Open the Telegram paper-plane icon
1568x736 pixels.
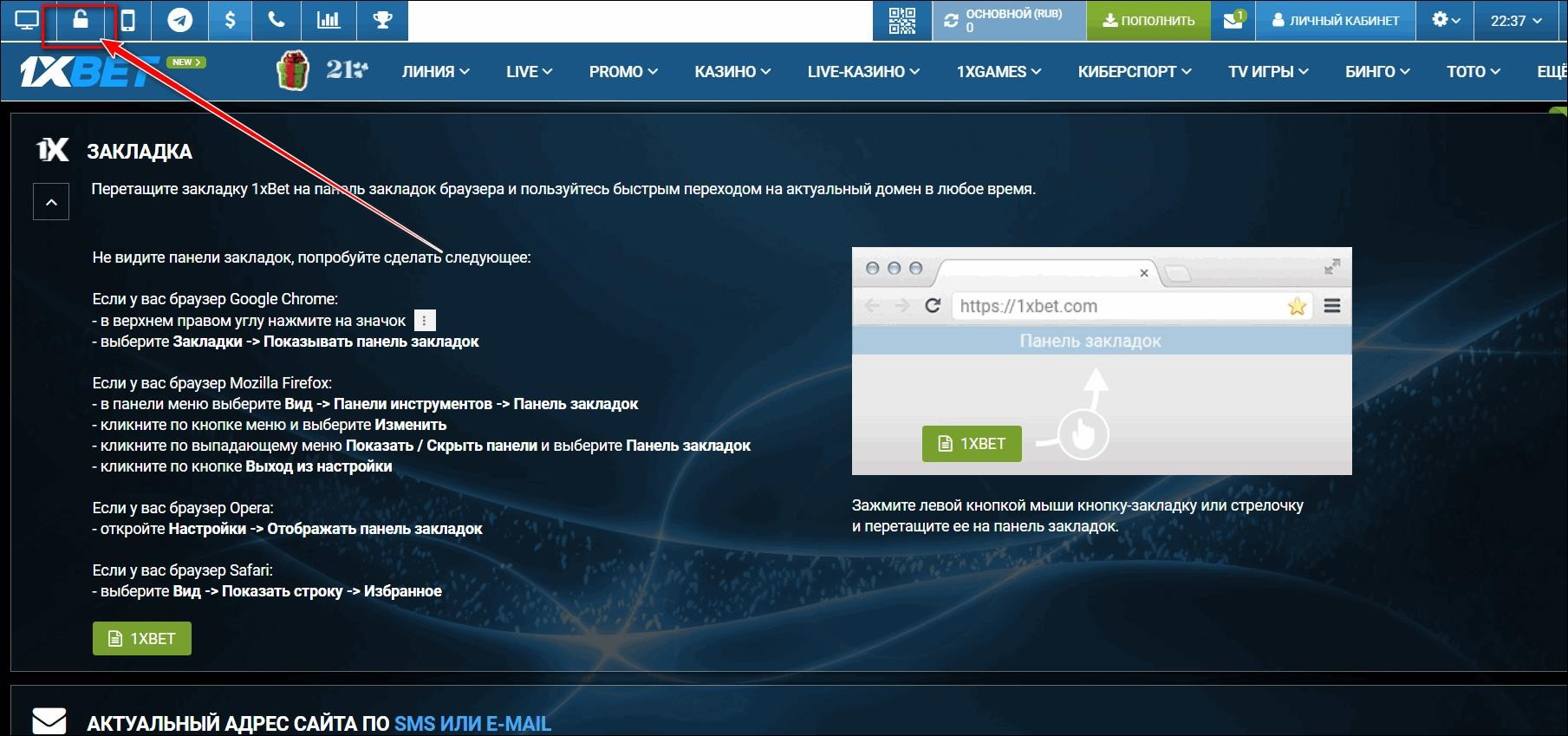click(180, 20)
